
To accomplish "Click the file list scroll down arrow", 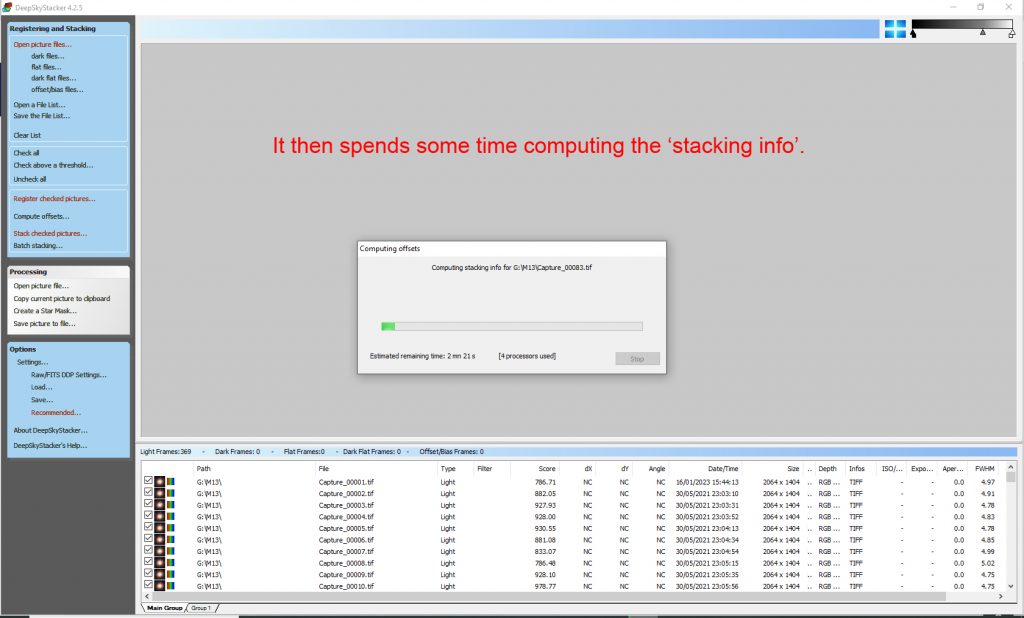I will tap(1011, 586).
